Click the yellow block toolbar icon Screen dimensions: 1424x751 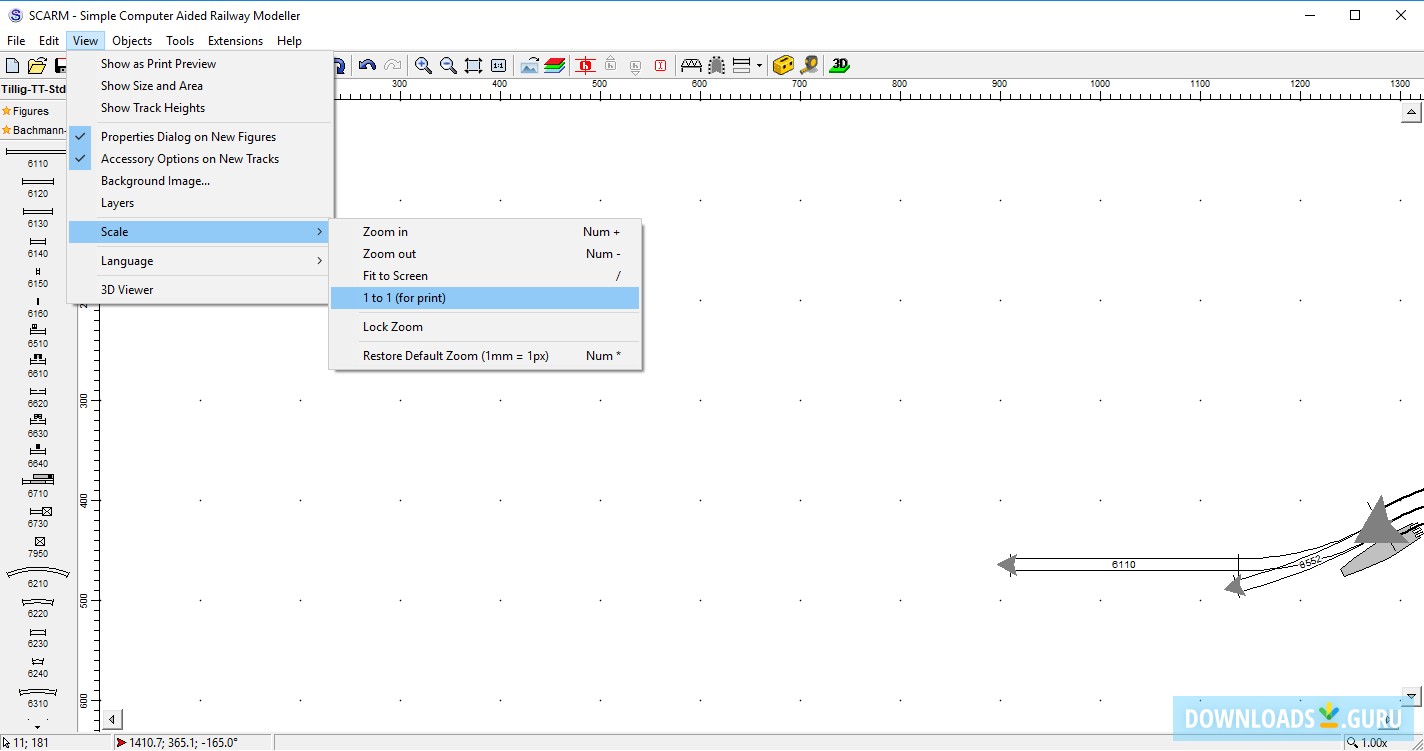[784, 66]
